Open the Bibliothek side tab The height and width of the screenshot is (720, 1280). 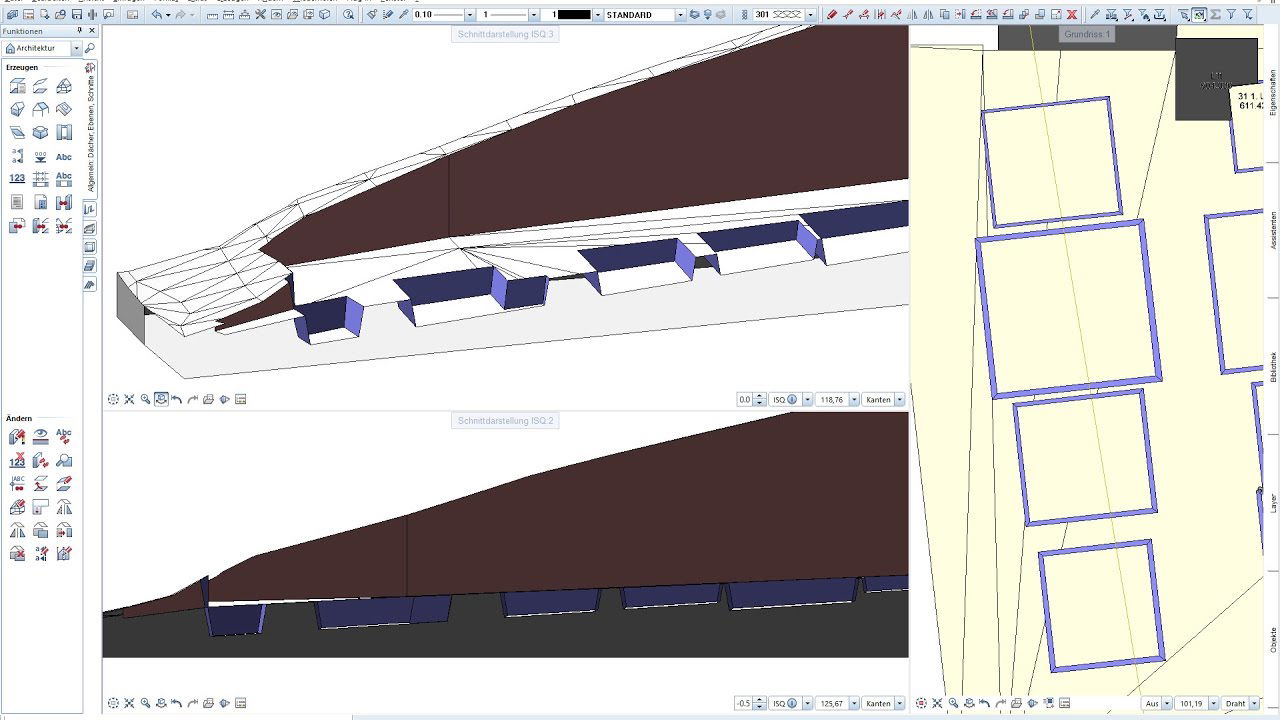pyautogui.click(x=1273, y=366)
